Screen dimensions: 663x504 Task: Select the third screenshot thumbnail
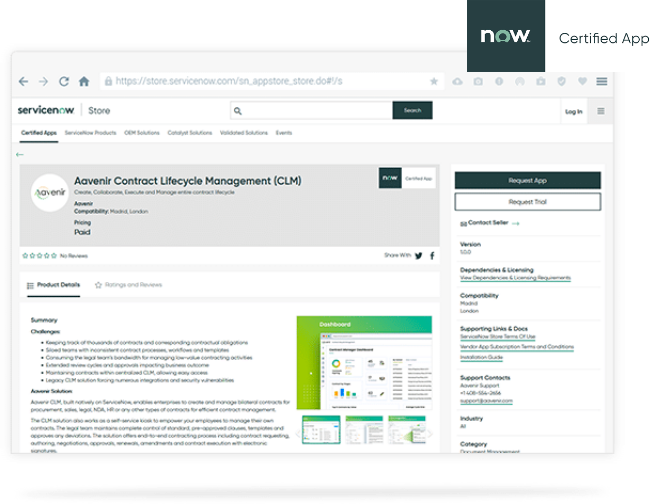407,430
